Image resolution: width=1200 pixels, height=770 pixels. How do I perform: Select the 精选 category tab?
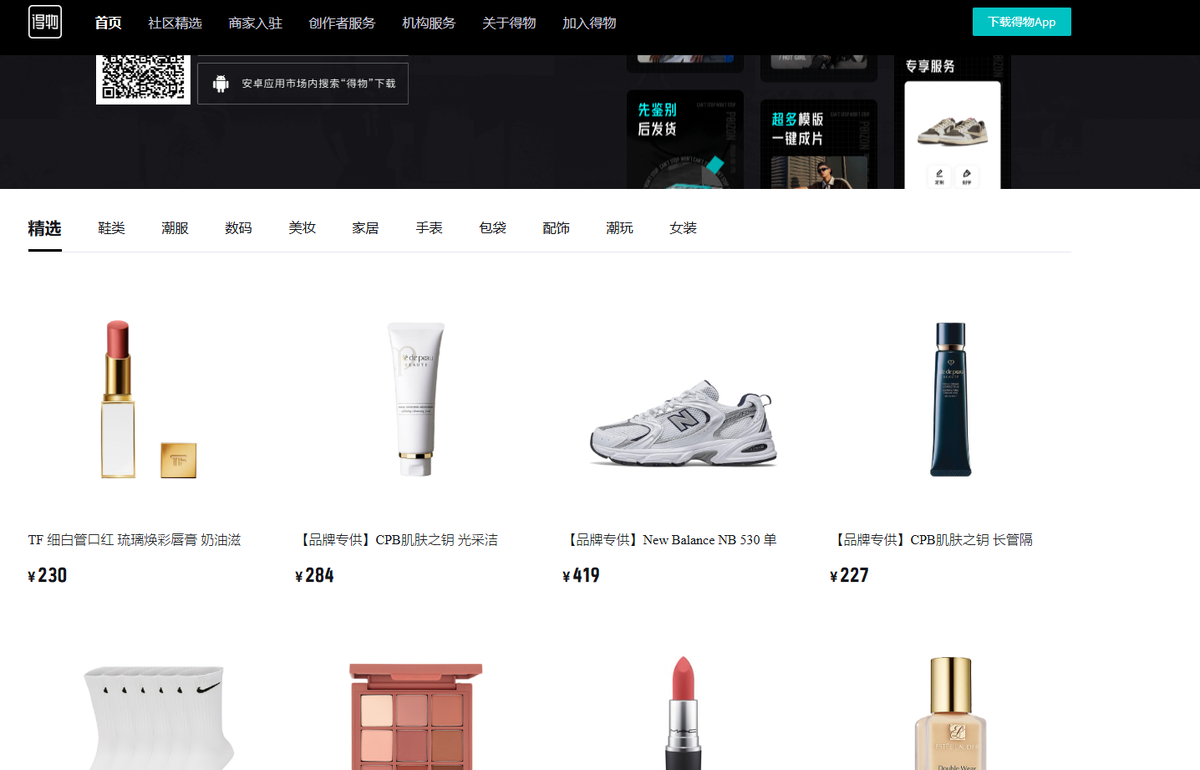coord(45,228)
